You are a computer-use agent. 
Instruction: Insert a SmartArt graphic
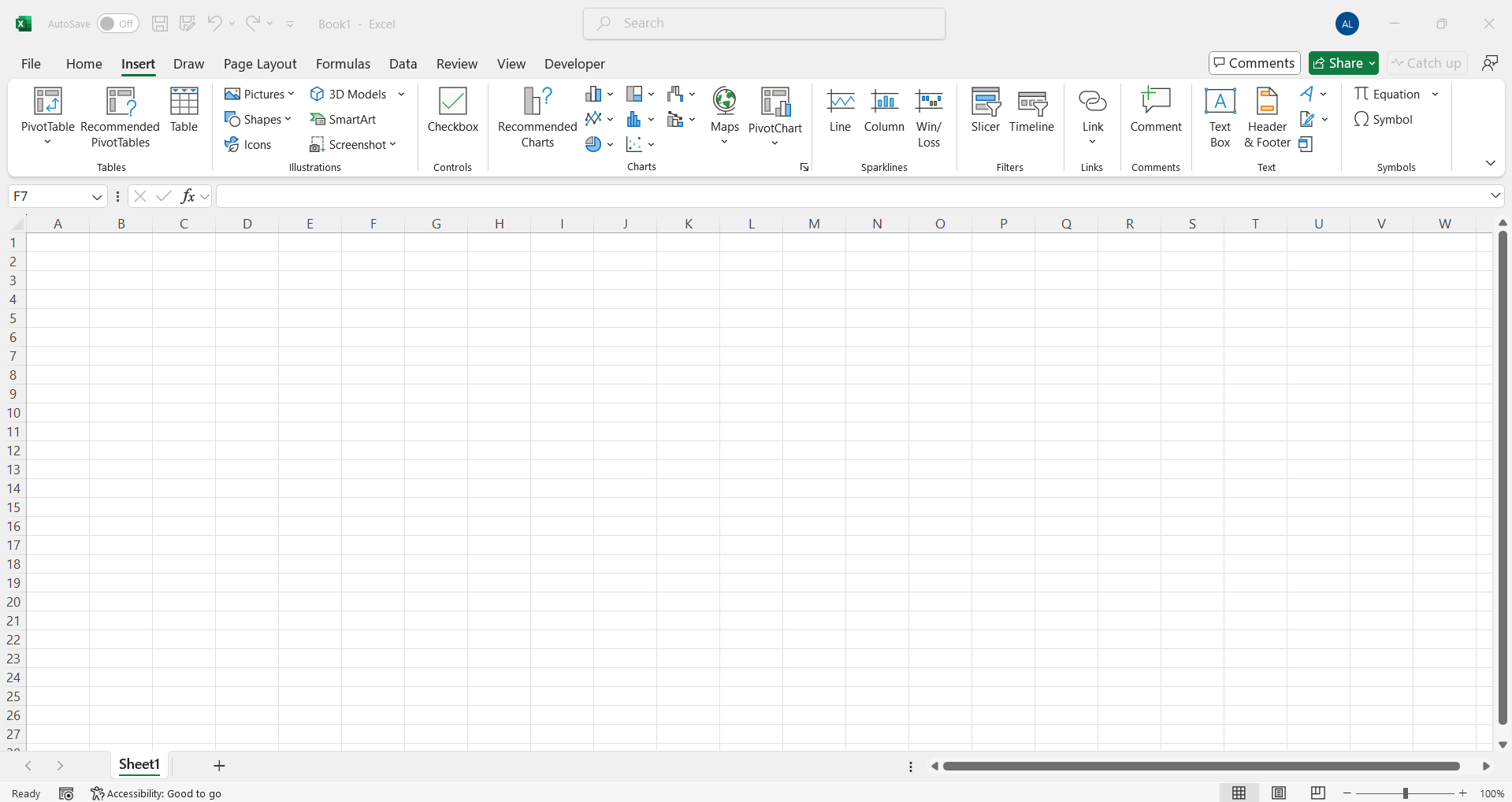tap(343, 119)
